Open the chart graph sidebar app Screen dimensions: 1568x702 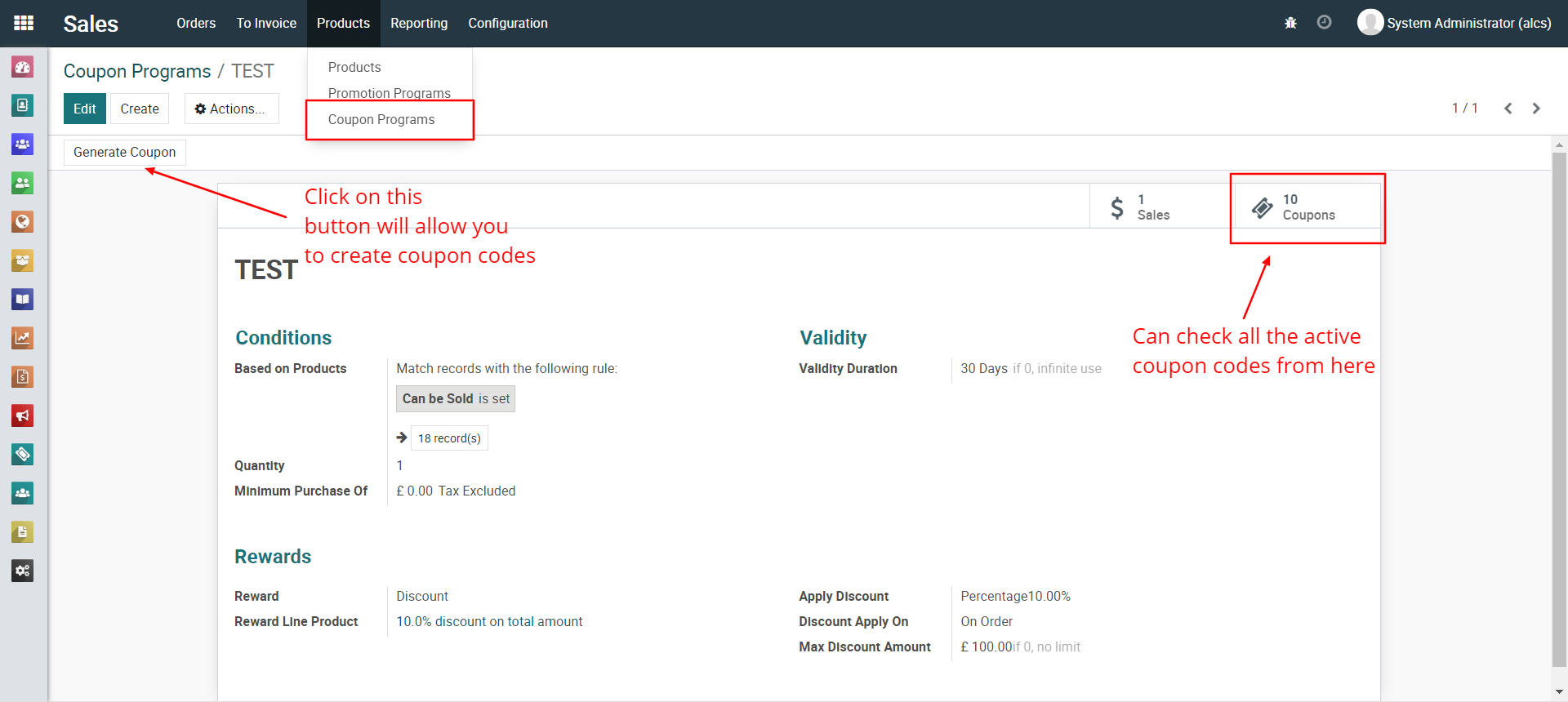[x=23, y=338]
